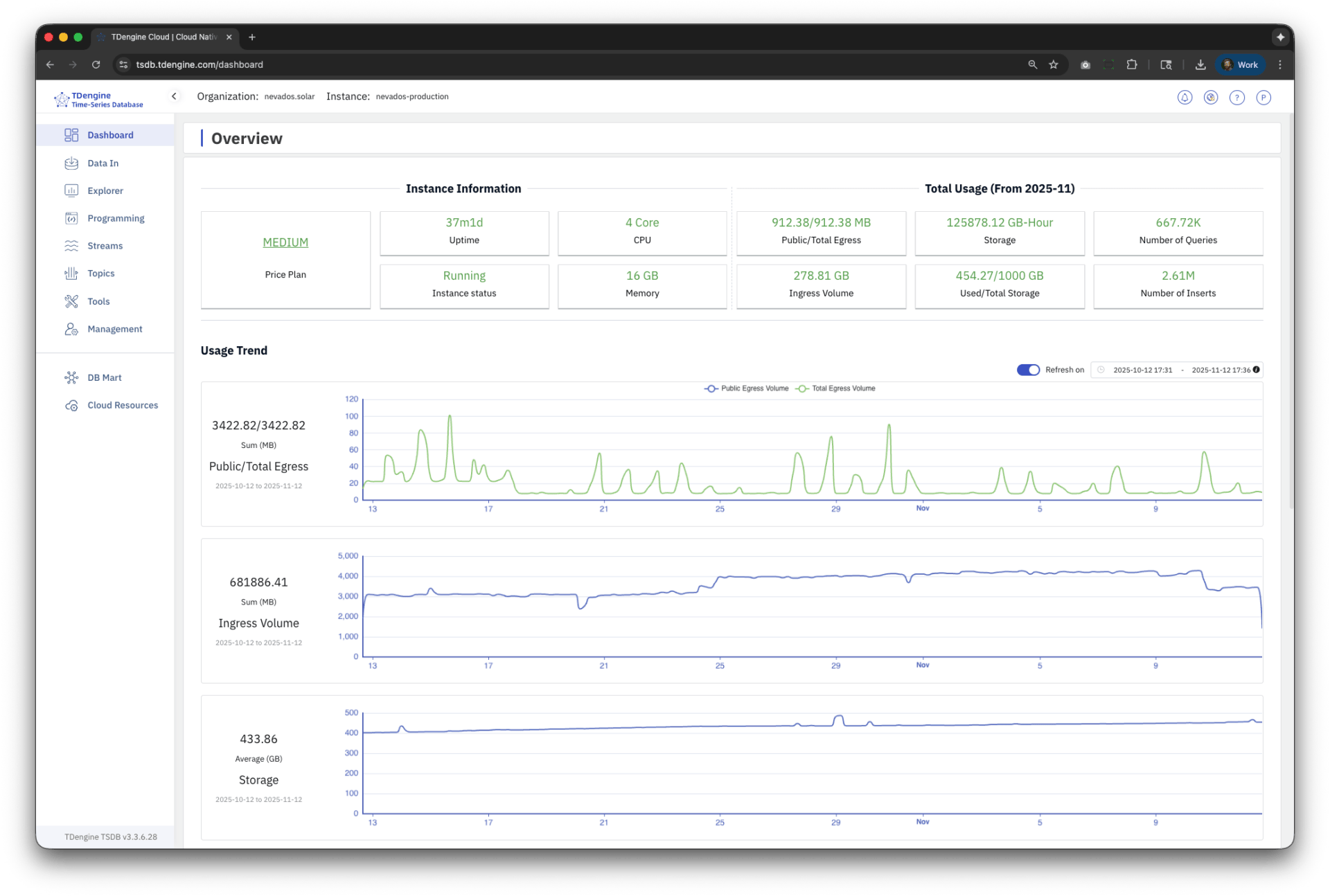Turn off the Refresh on toggle

1028,370
